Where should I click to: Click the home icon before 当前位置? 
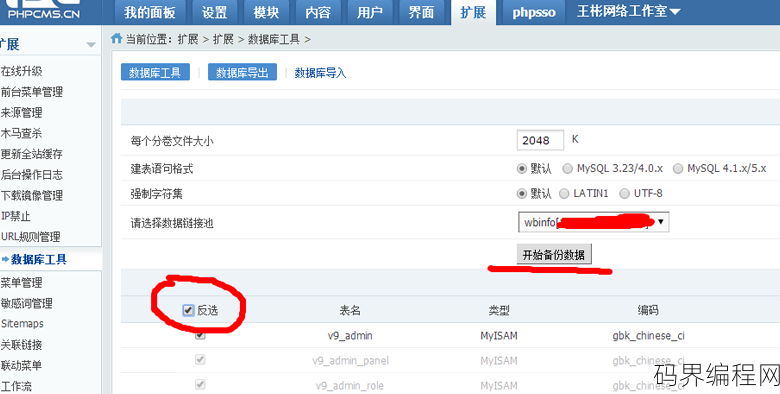coord(116,38)
